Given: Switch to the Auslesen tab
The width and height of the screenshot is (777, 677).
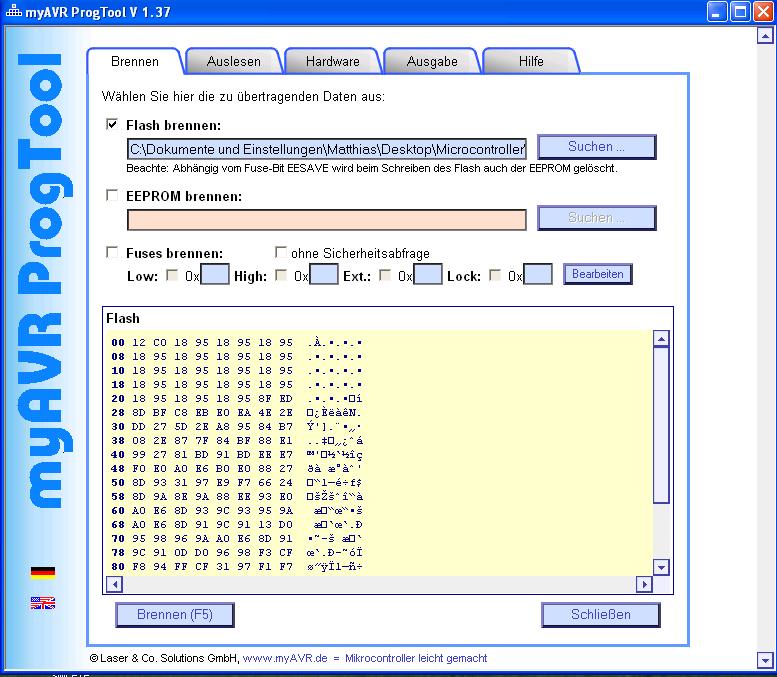Looking at the screenshot, I should pos(233,61).
